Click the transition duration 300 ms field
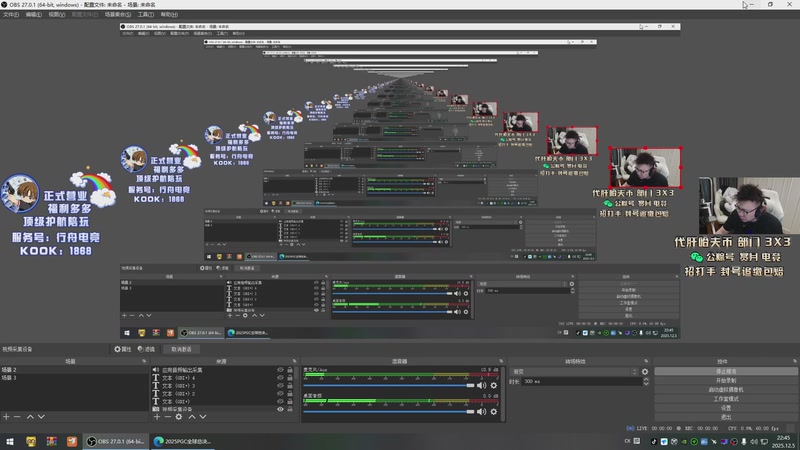Screen dimensions: 800x450 point(581,382)
